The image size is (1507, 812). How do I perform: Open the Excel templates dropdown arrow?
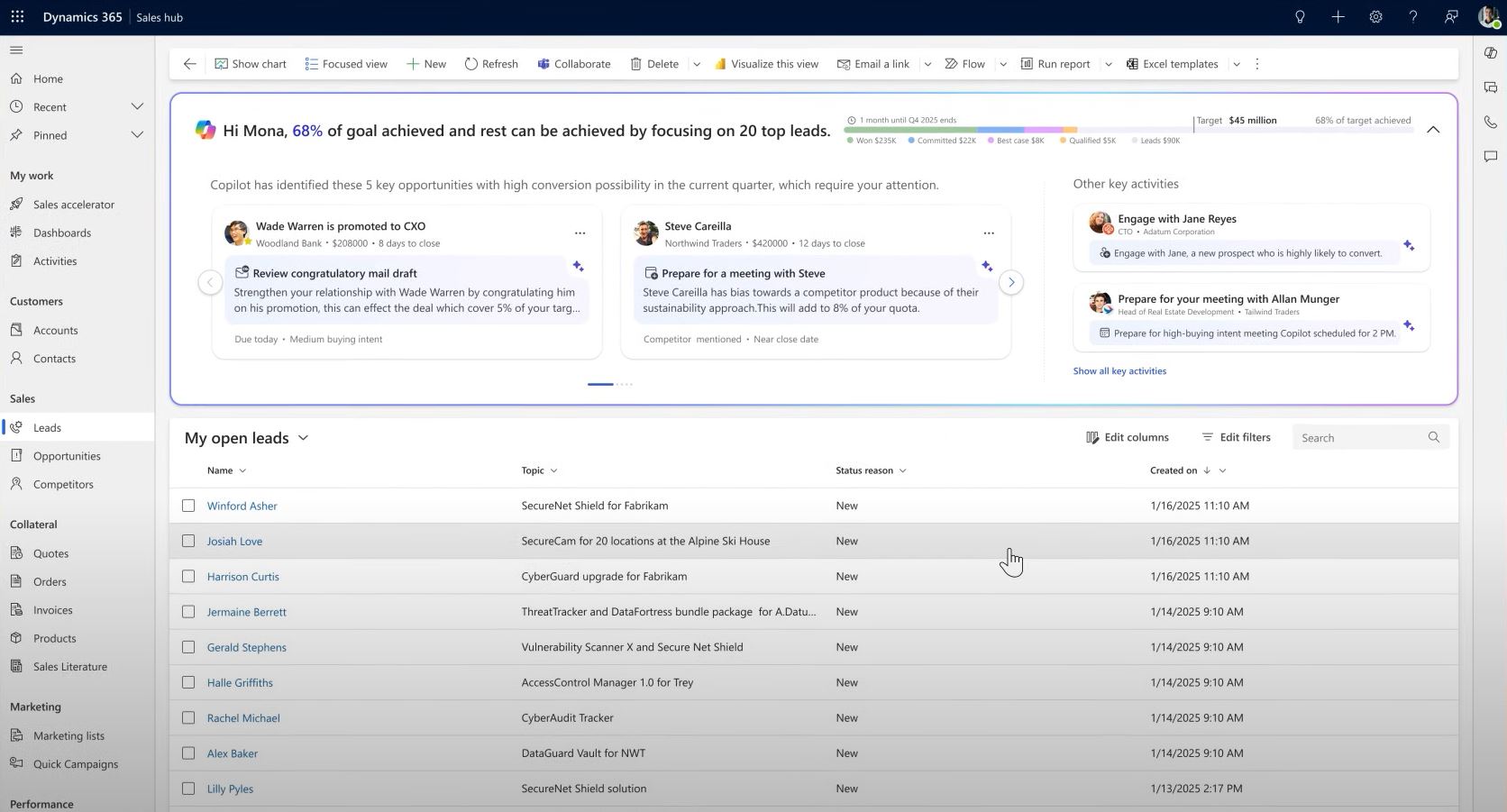1237,64
